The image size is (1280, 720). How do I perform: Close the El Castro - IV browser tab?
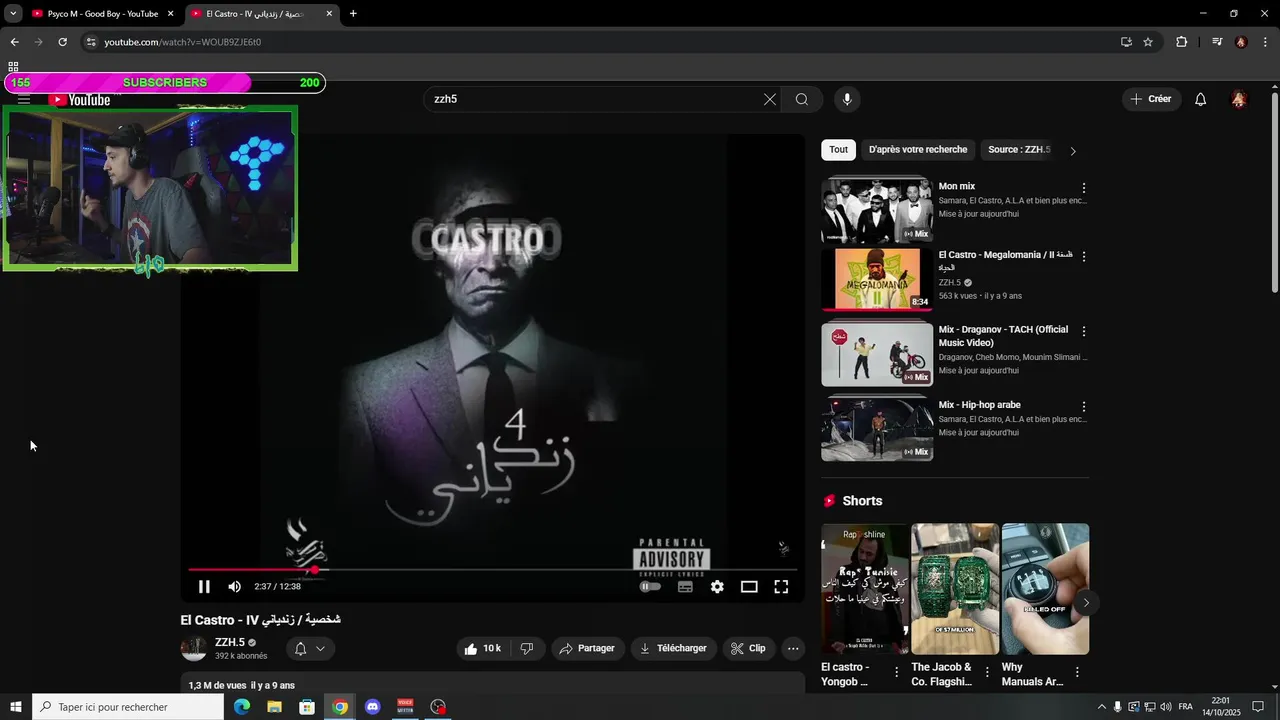(329, 14)
